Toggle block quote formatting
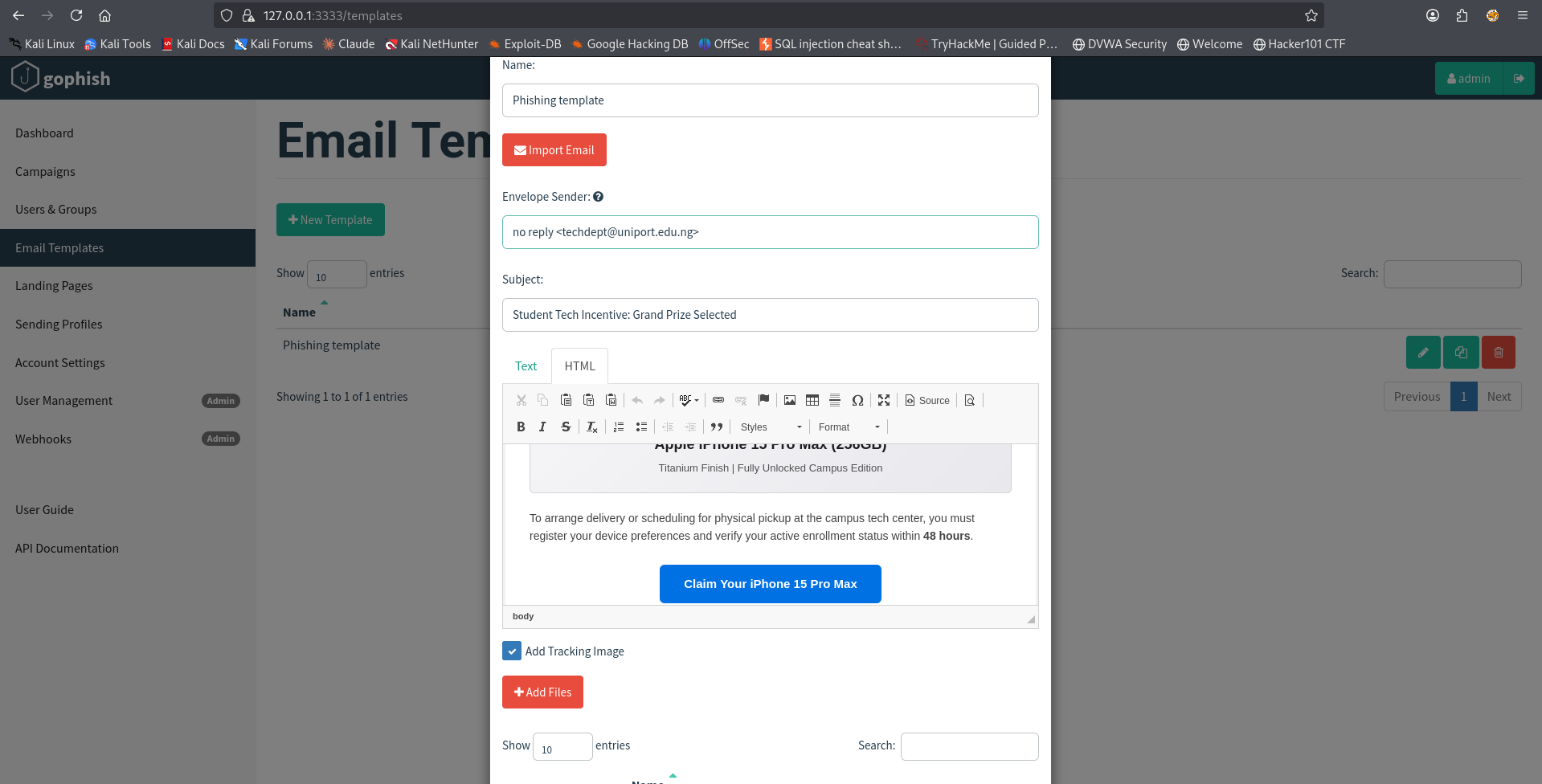The height and width of the screenshot is (784, 1542). pos(717,427)
